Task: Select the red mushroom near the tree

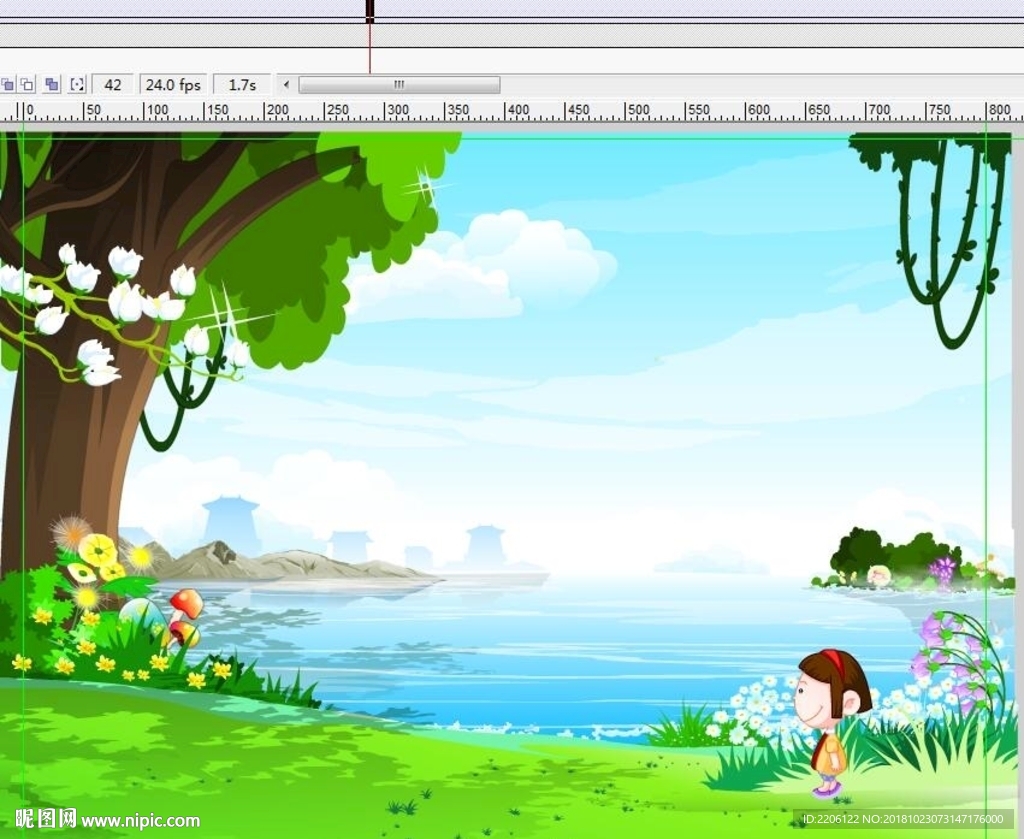Action: [x=186, y=604]
